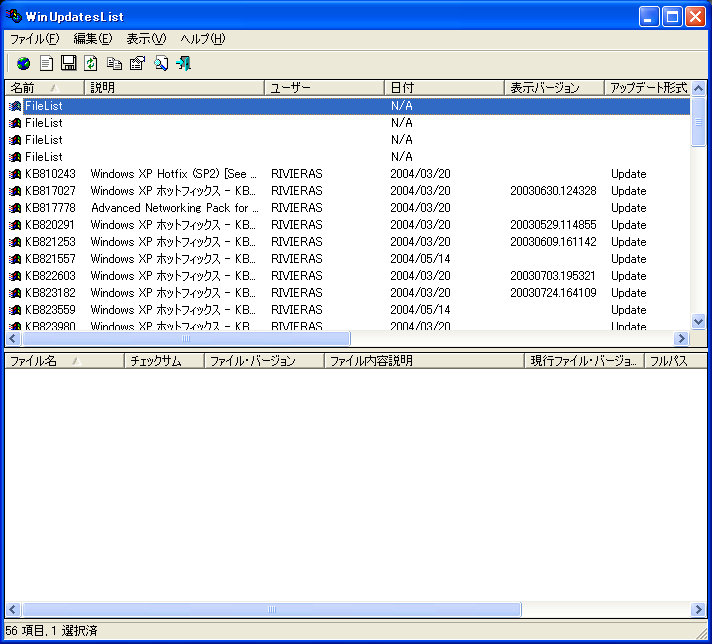The width and height of the screenshot is (712, 644).
Task: Click the copy icon in the toolbar
Action: (x=114, y=63)
